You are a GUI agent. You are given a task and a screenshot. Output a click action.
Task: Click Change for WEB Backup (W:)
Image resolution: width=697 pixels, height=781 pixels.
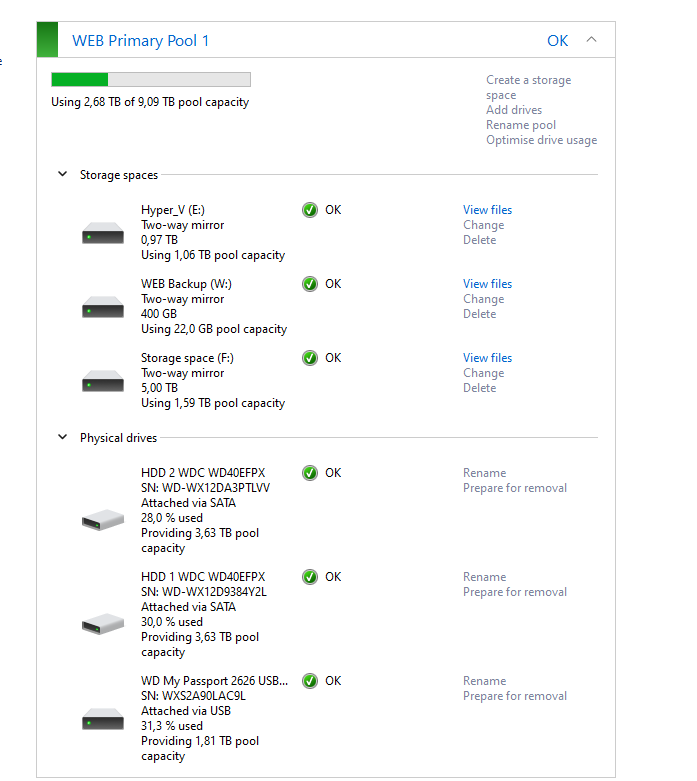pyautogui.click(x=483, y=299)
